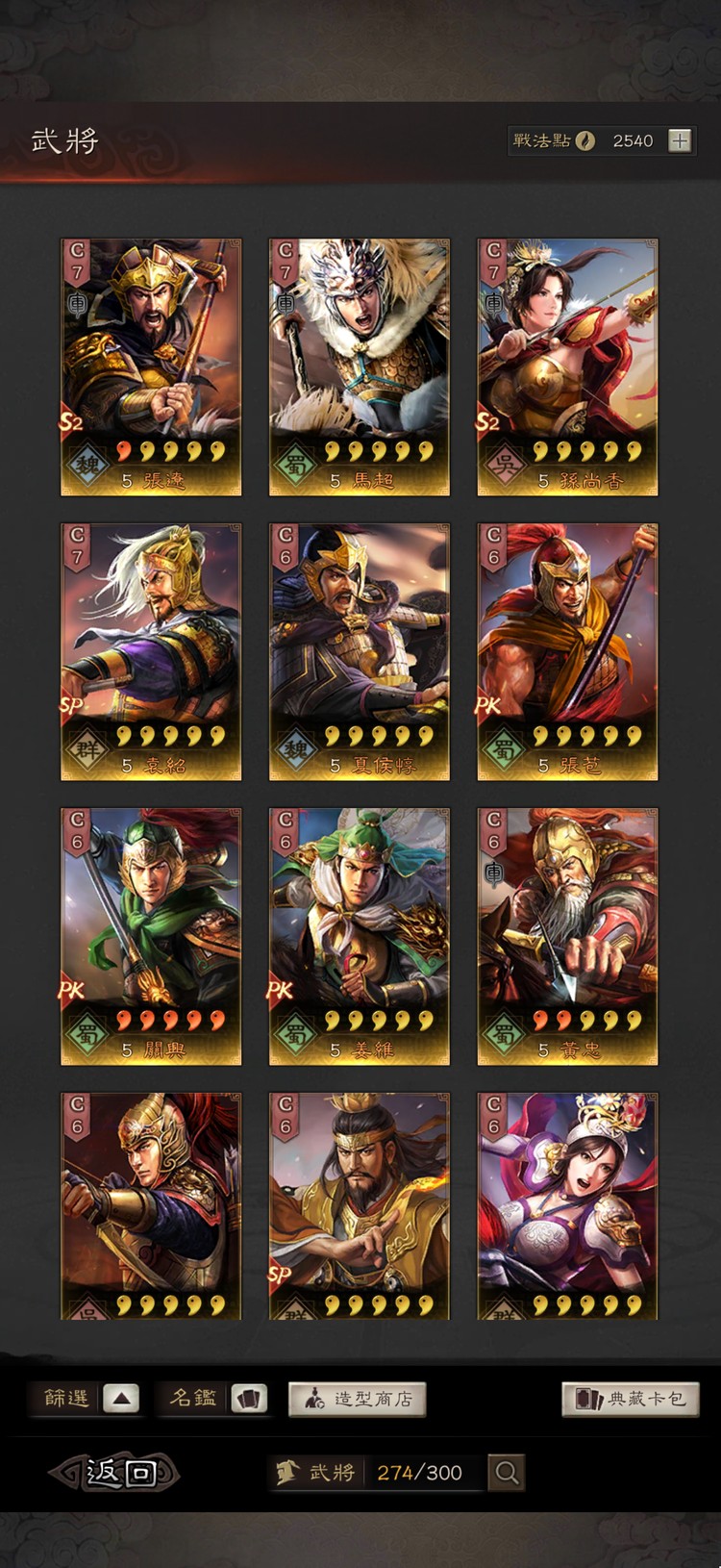Click the 戰法點 flame currency icon
The image size is (721, 1568).
pos(585,140)
